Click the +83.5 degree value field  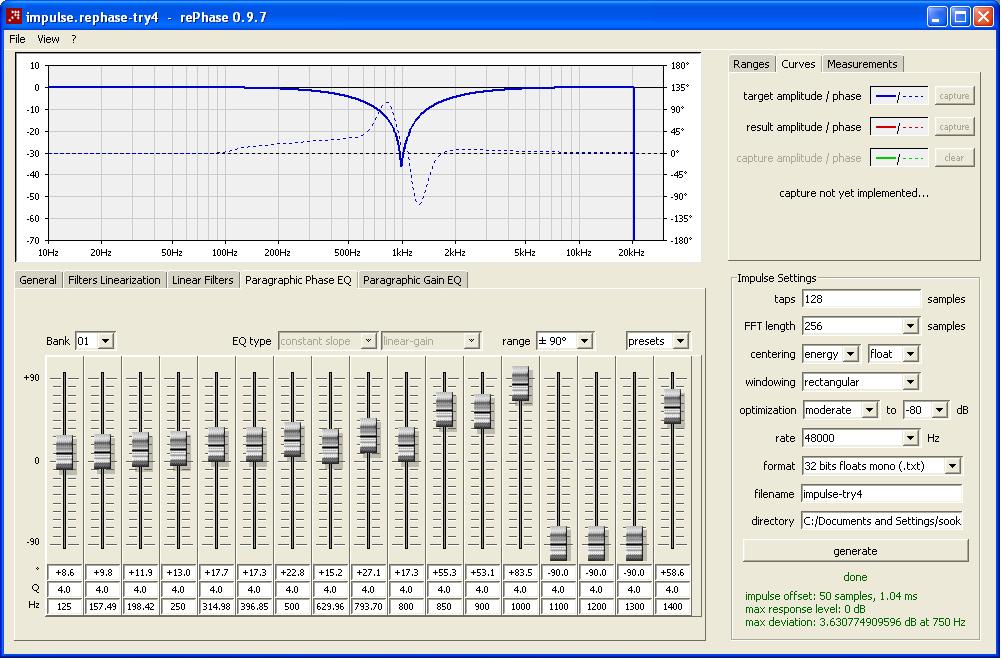(520, 573)
